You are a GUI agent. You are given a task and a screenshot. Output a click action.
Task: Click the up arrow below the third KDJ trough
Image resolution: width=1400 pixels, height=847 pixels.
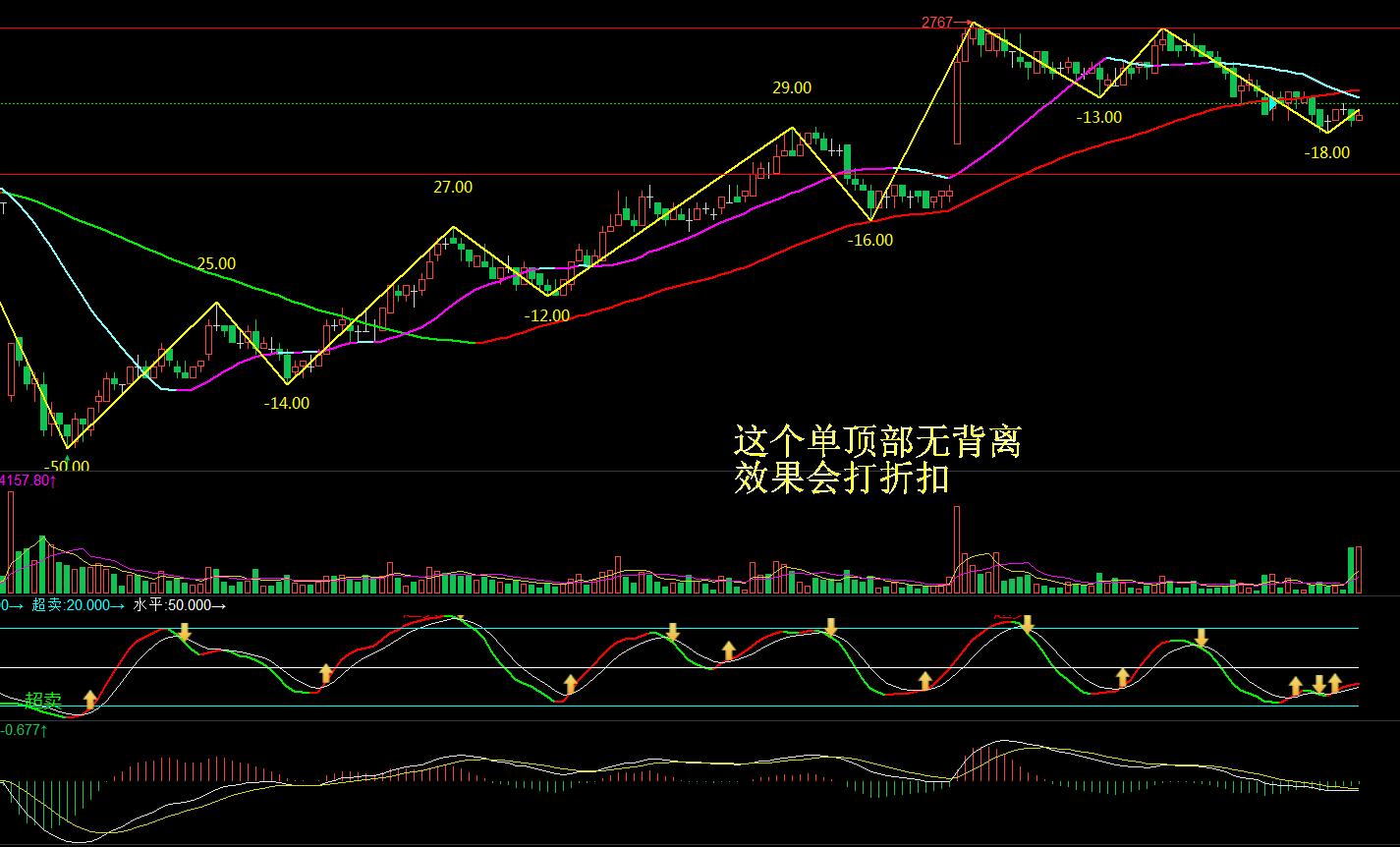(571, 681)
